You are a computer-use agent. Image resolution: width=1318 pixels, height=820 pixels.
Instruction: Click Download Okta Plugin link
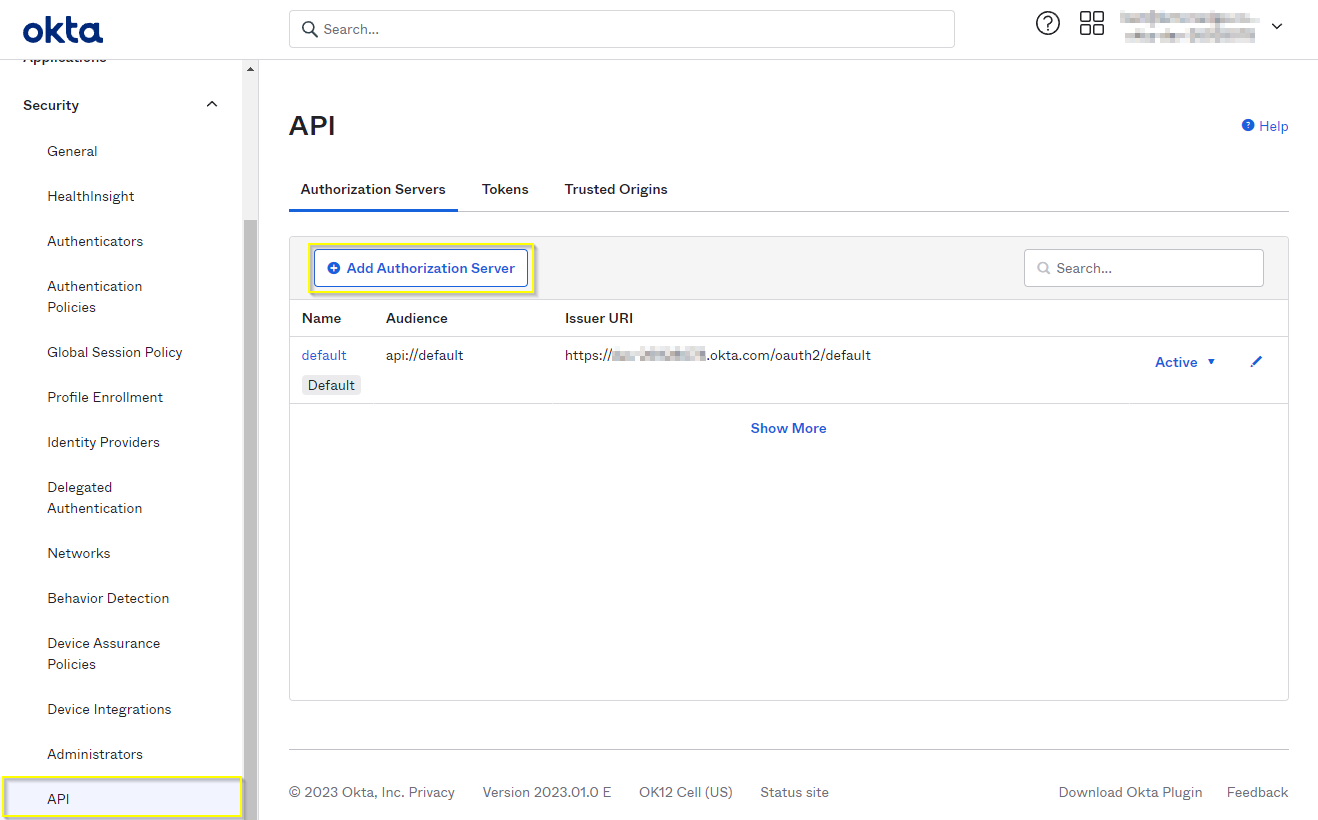1130,792
